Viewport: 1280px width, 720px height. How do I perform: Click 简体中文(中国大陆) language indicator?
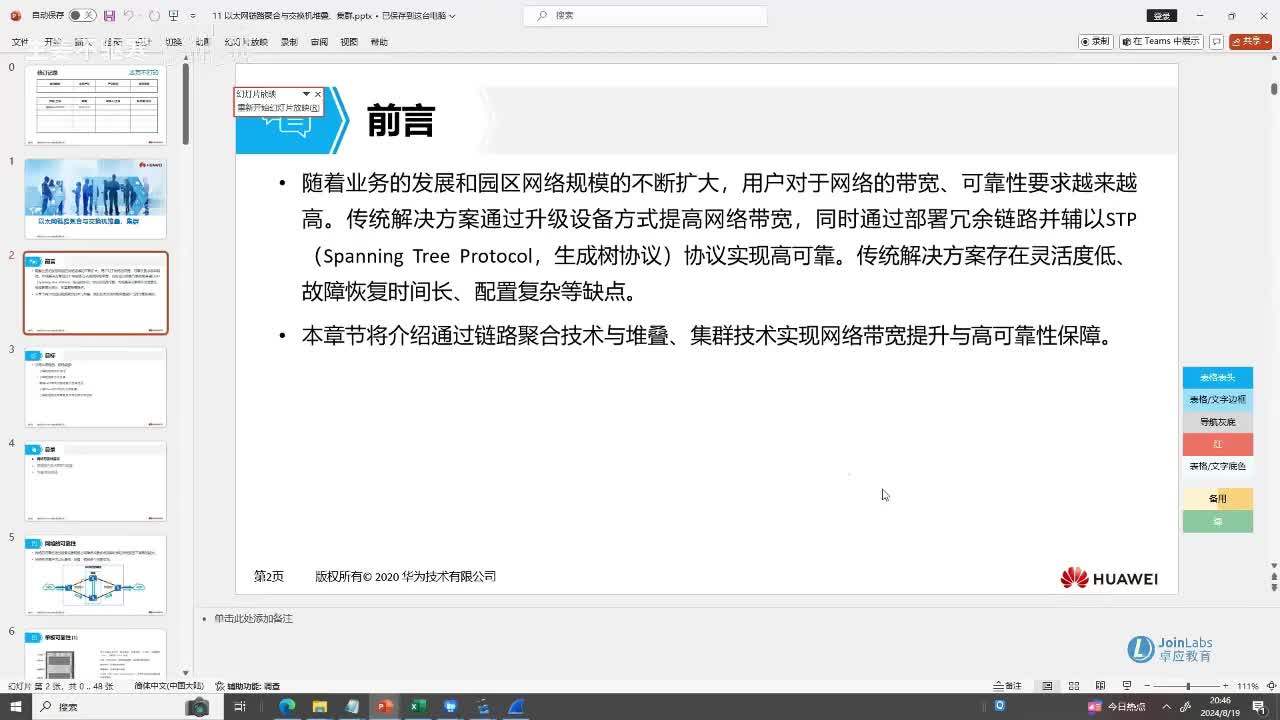point(169,686)
